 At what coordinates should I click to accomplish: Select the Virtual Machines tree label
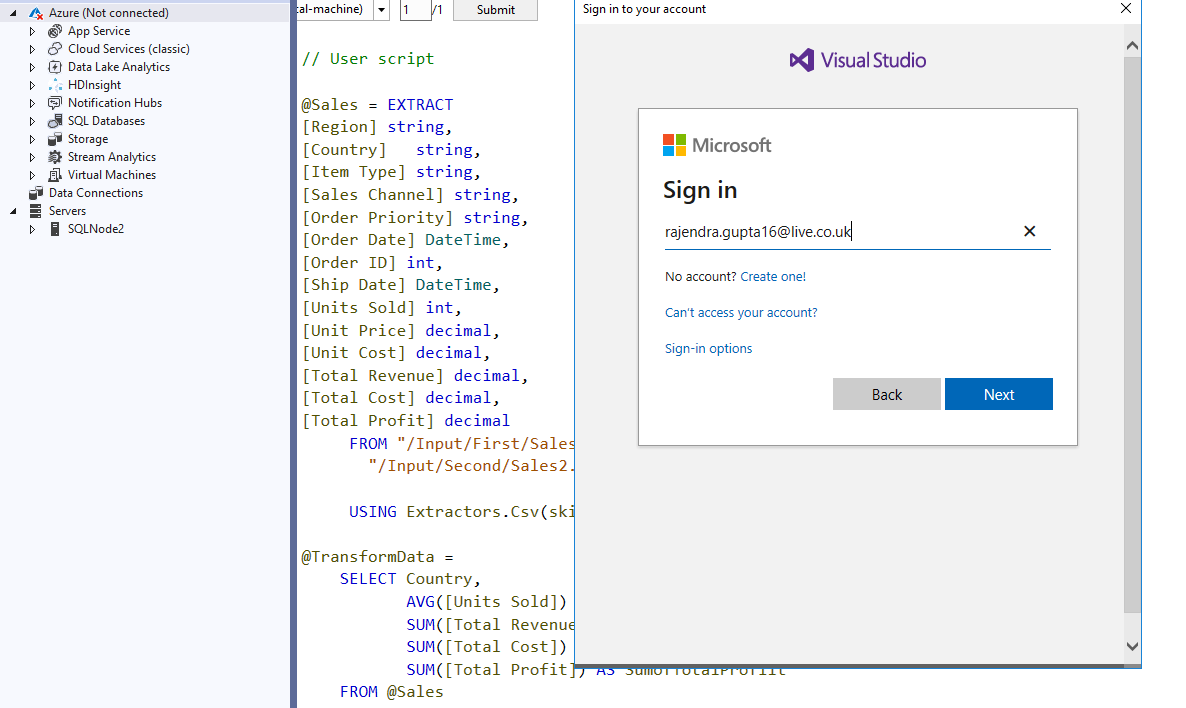point(112,175)
